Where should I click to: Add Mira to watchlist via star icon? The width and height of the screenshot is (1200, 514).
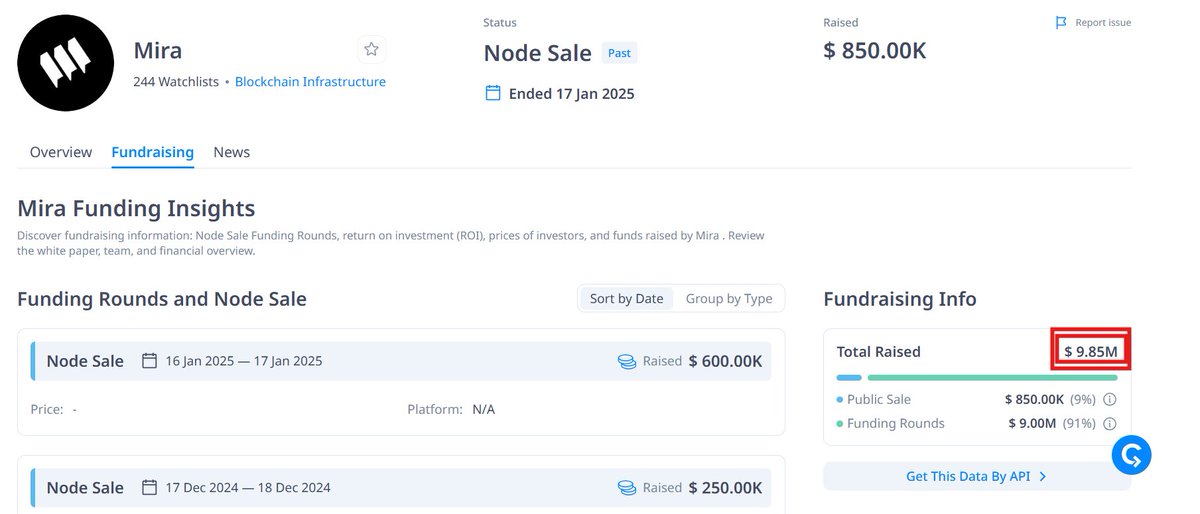(x=371, y=49)
